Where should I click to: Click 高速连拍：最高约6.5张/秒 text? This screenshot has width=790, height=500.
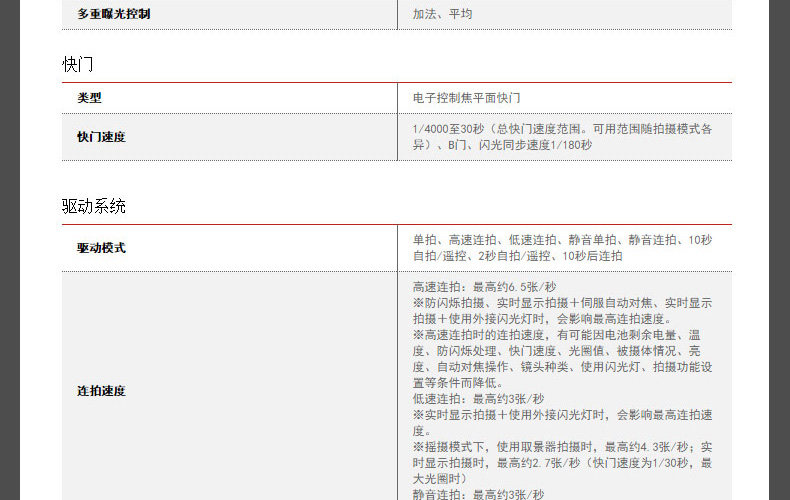click(x=484, y=287)
